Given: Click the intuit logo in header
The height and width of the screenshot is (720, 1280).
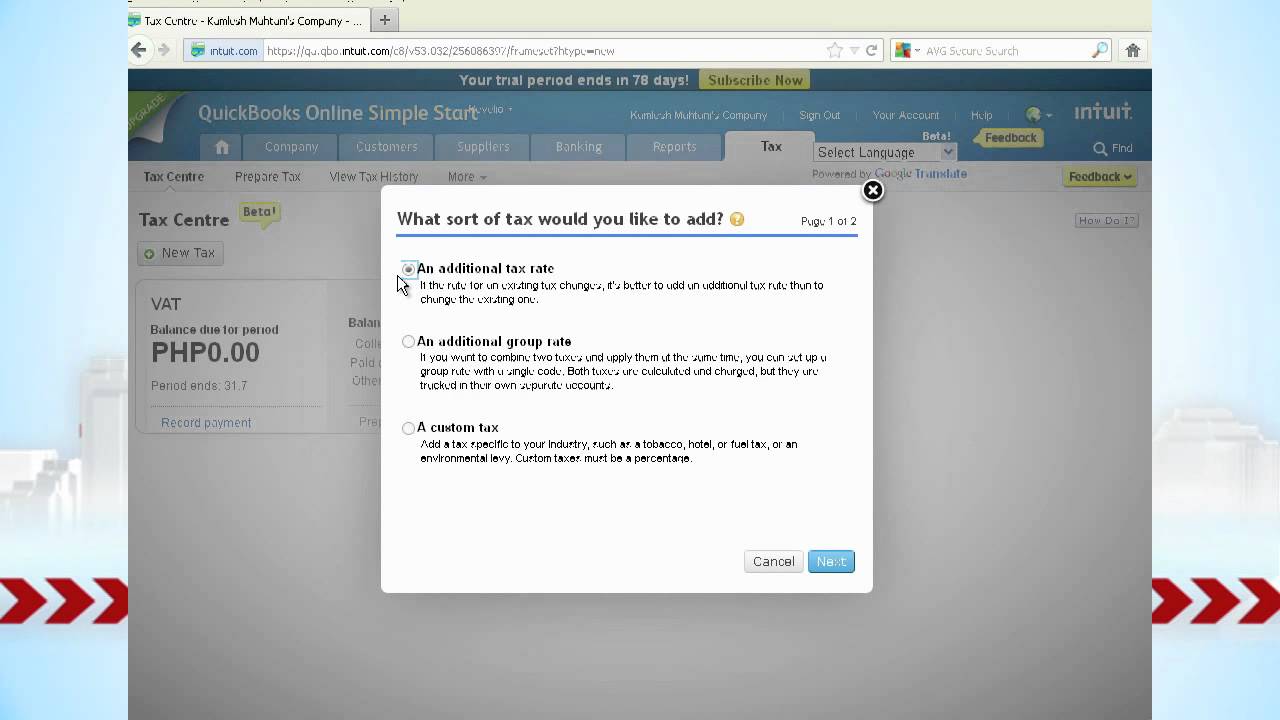Looking at the screenshot, I should (x=1103, y=112).
